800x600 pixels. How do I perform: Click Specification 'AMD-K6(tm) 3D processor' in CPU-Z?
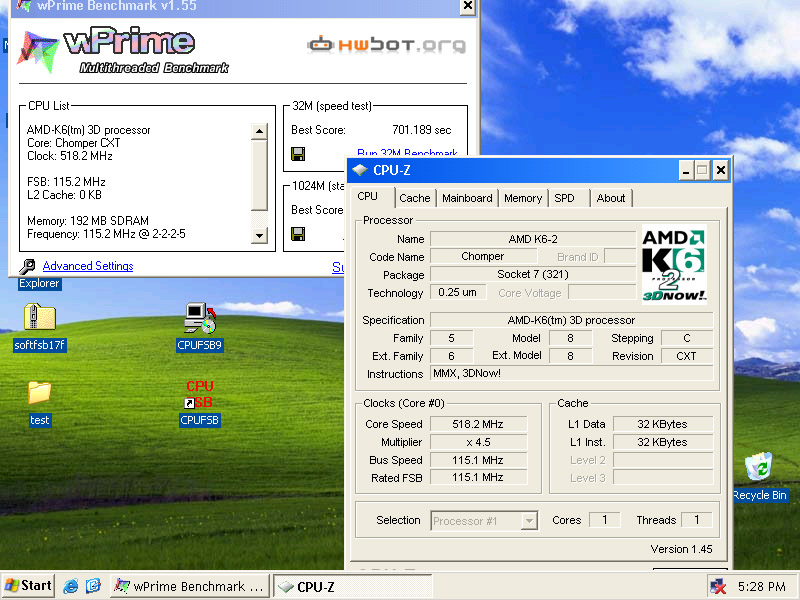click(x=571, y=320)
